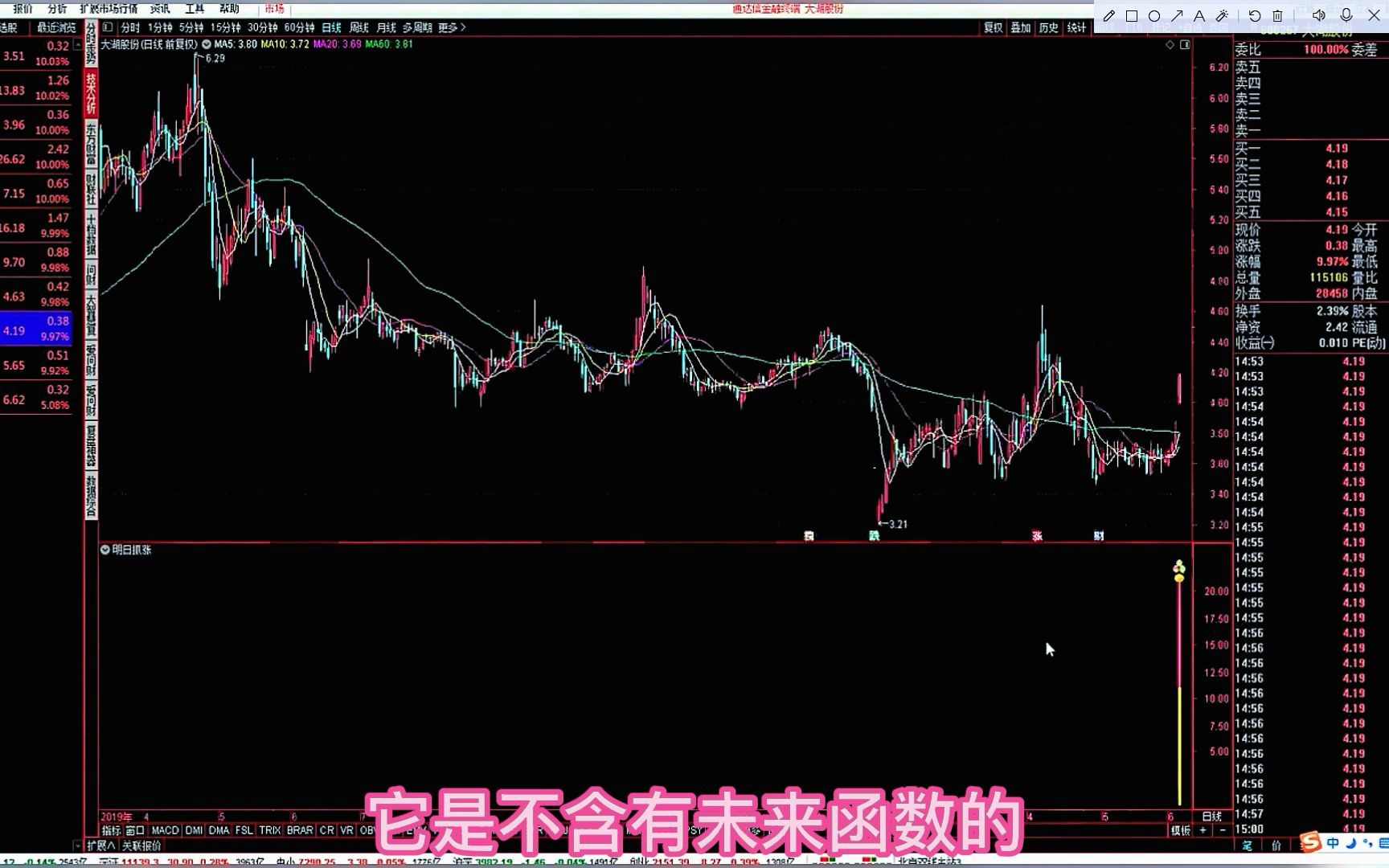Viewport: 1389px width, 868px height.
Task: Zoom in the chart with plus button
Action: pos(1203,830)
